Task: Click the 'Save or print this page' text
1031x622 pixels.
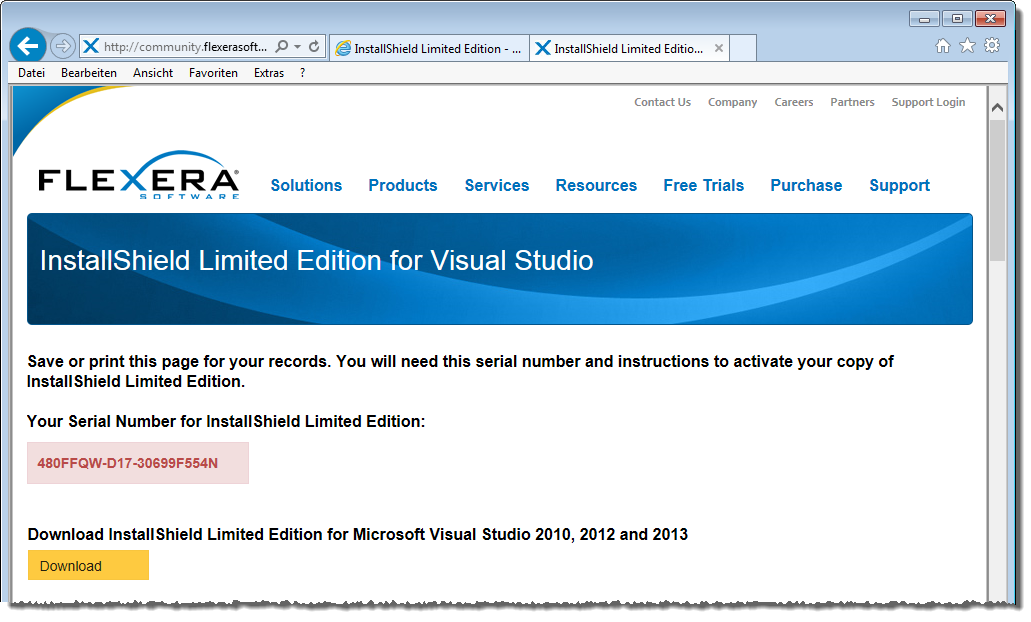Action: point(460,371)
